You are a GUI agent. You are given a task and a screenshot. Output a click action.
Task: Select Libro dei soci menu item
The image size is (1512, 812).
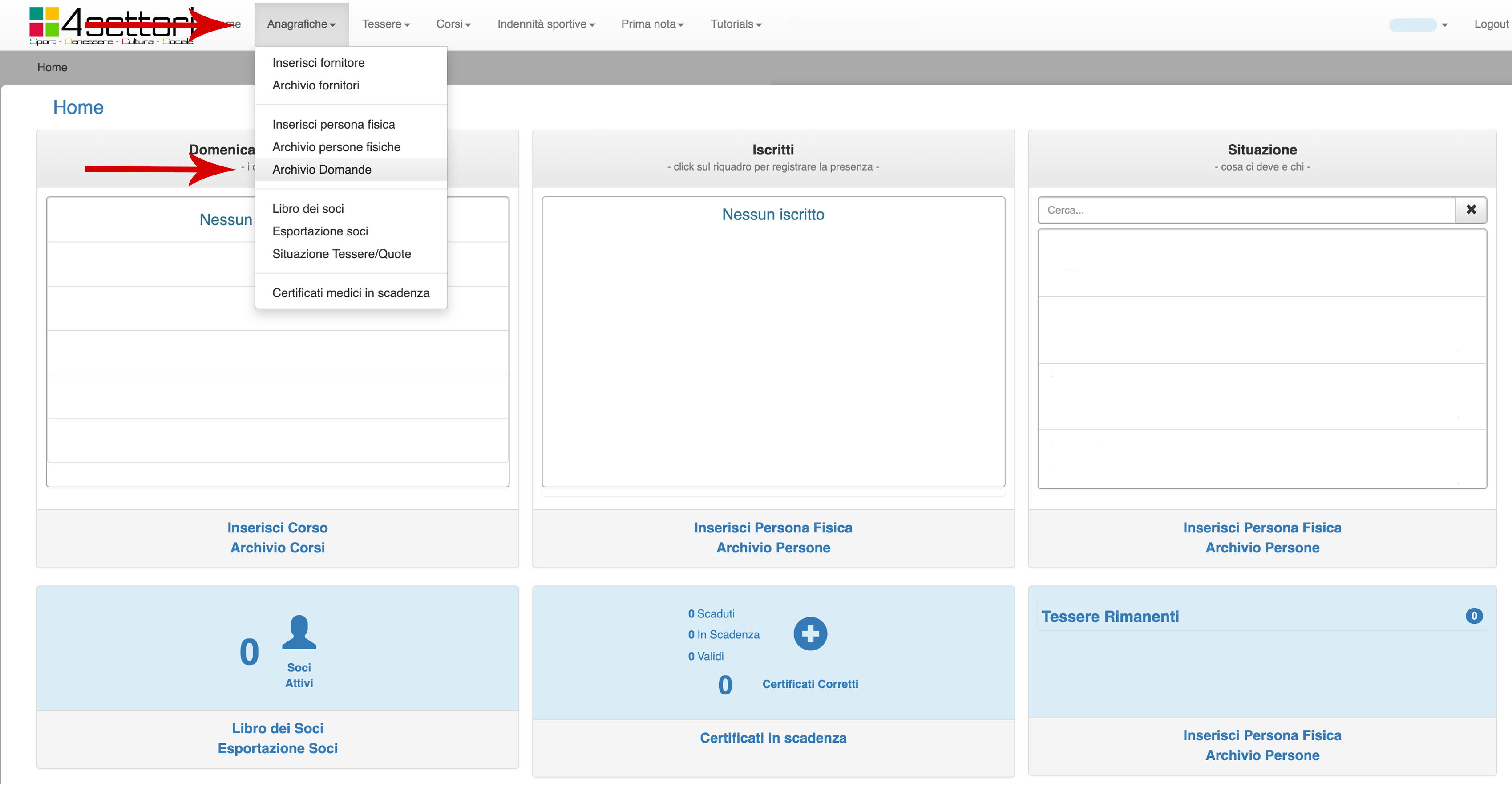(308, 208)
